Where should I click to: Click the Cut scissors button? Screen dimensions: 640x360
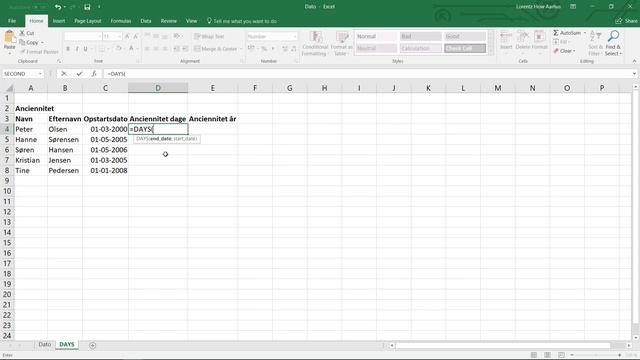[x=27, y=33]
